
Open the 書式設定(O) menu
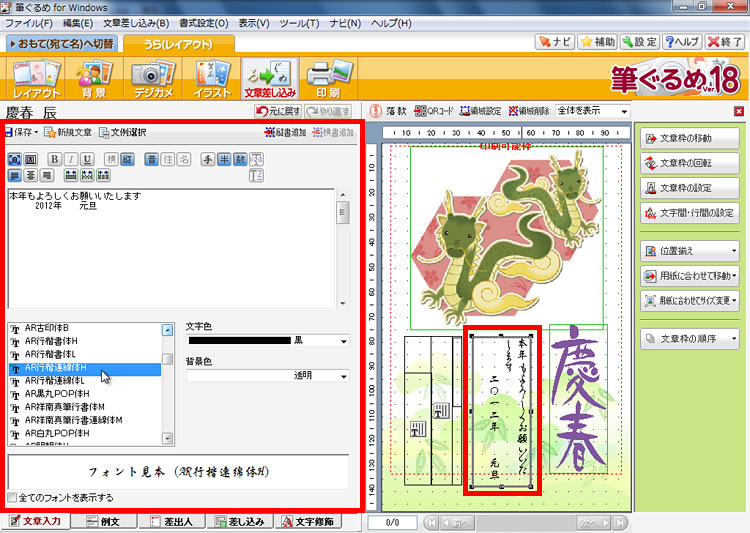[x=204, y=23]
